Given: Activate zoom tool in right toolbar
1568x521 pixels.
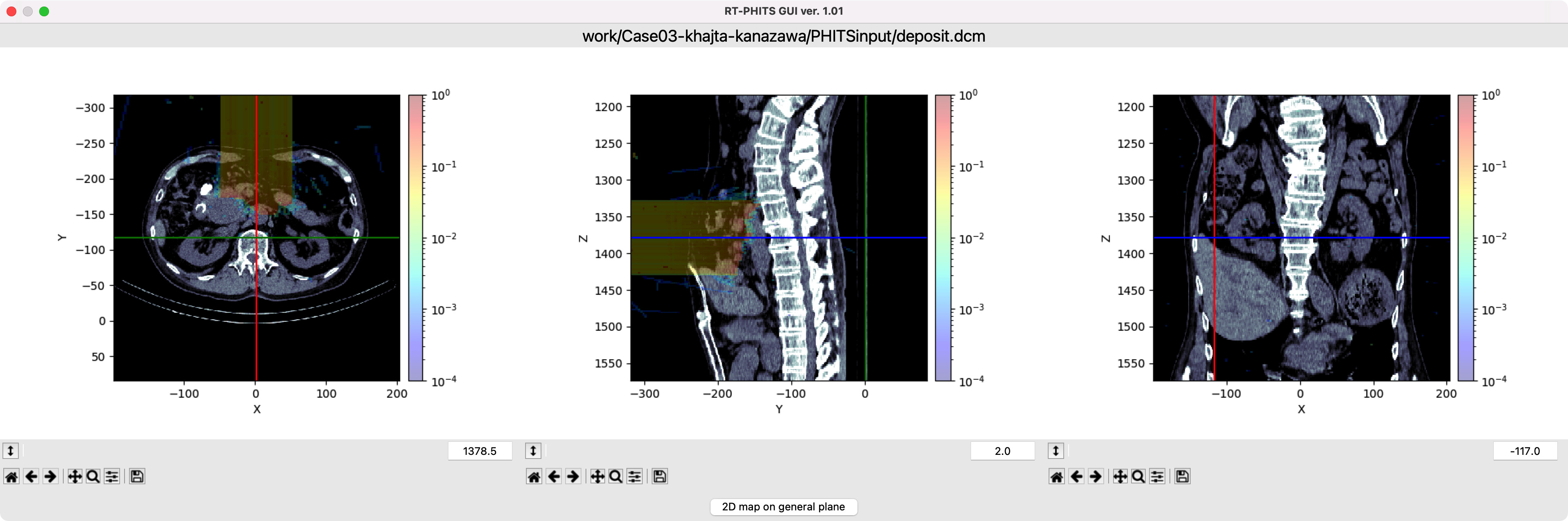Looking at the screenshot, I should click(1138, 476).
